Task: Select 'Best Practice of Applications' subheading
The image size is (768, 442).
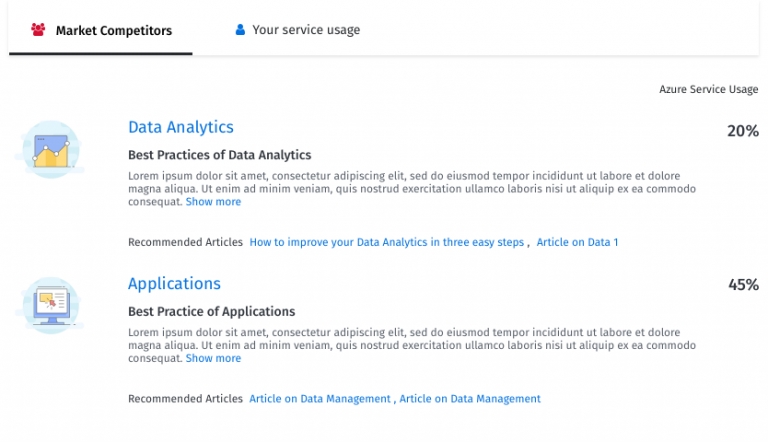Action: tap(211, 311)
